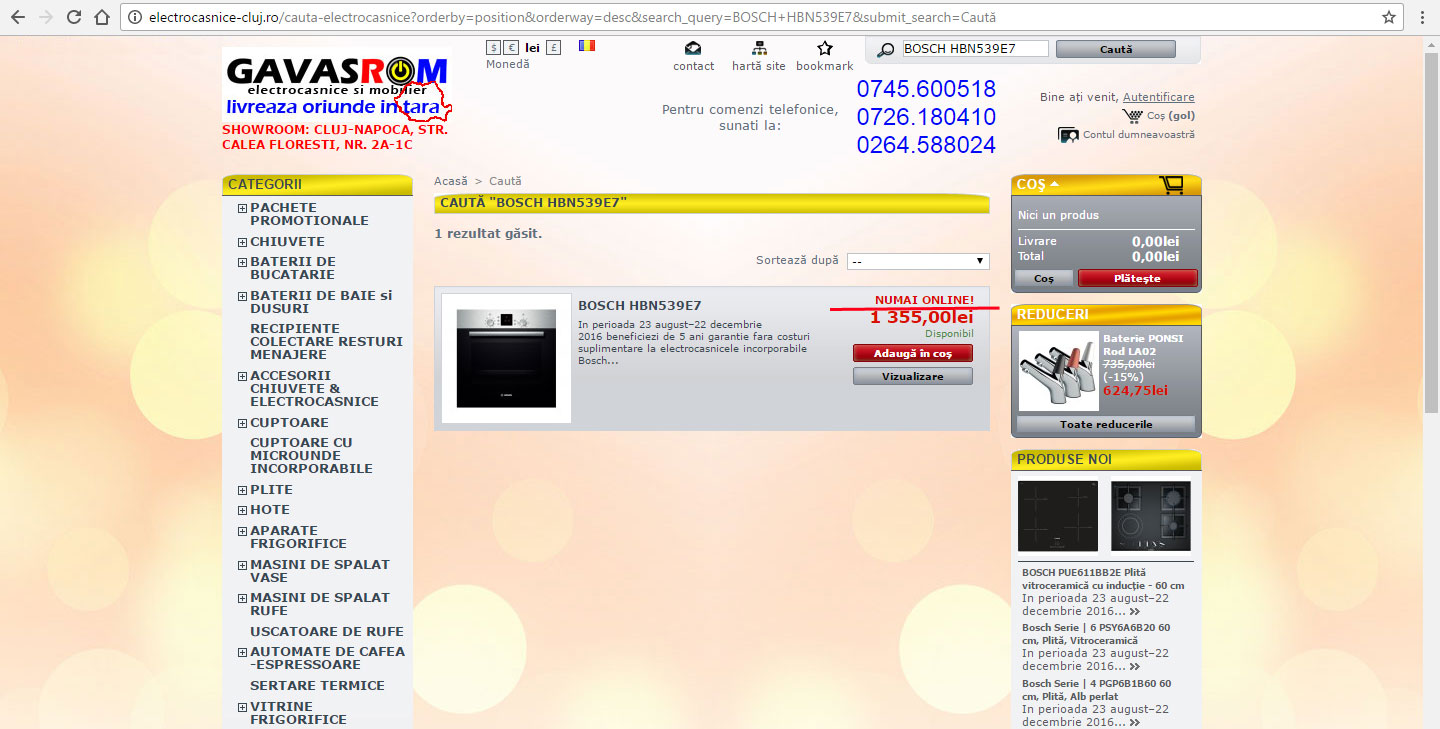Expand HOTE category
The image size is (1440, 729).
242,510
